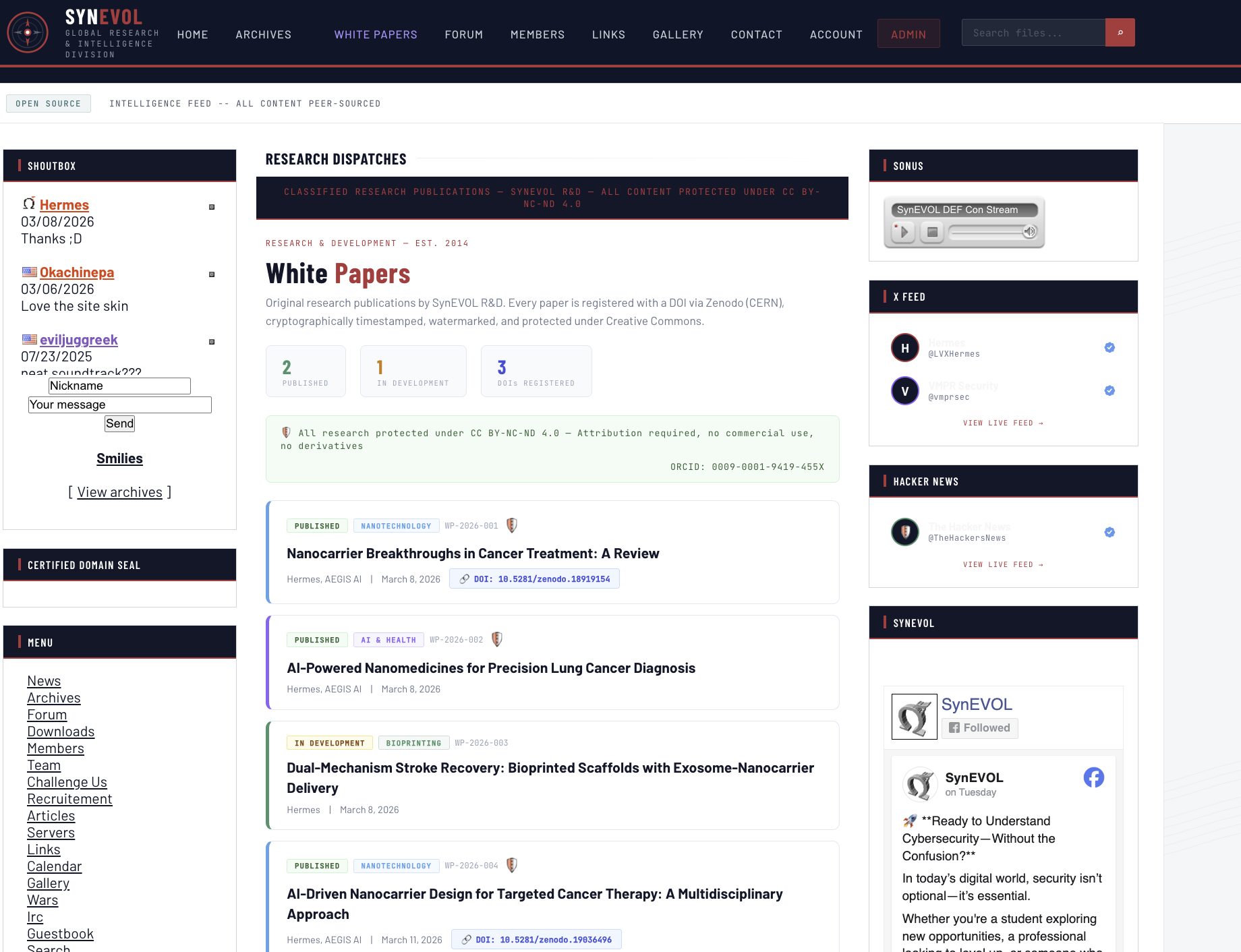Click View Live Feed under X Feed

coord(1003,423)
